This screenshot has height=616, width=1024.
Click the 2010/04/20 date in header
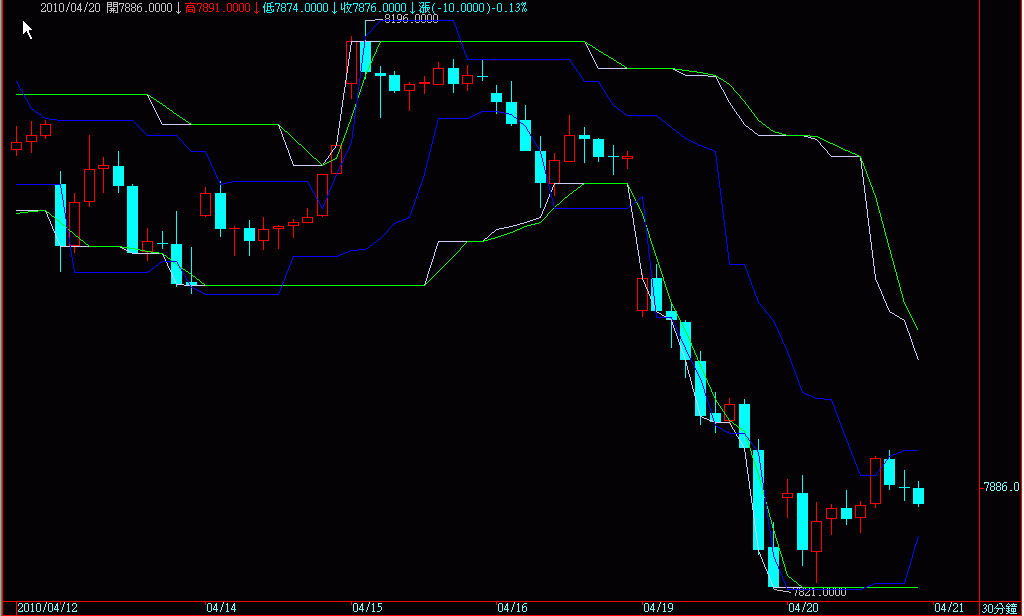70,8
